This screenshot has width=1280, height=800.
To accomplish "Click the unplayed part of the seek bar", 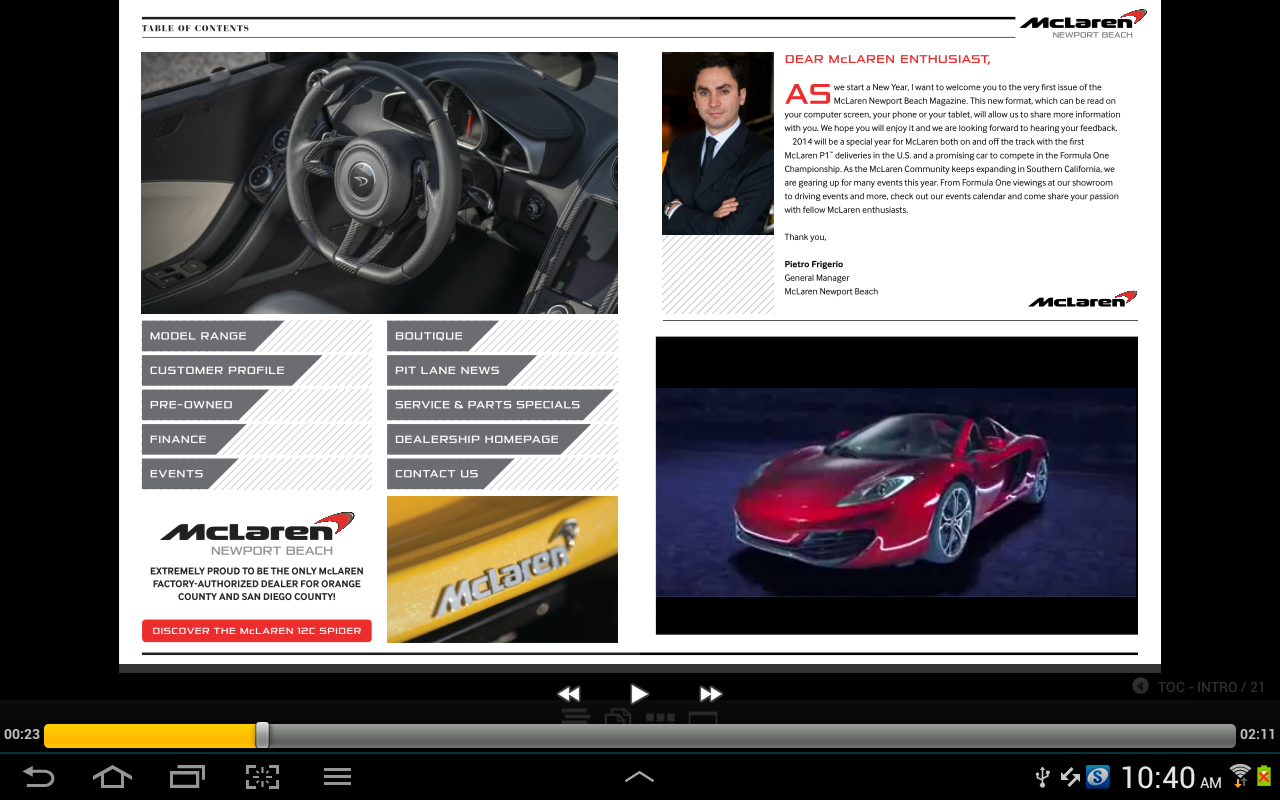I will click(752, 735).
